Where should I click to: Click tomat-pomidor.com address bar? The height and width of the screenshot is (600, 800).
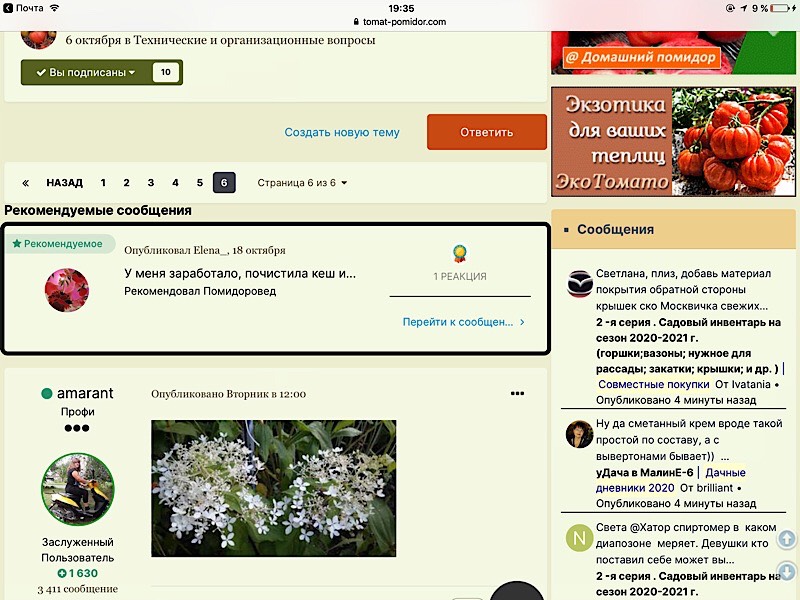pyautogui.click(x=399, y=22)
